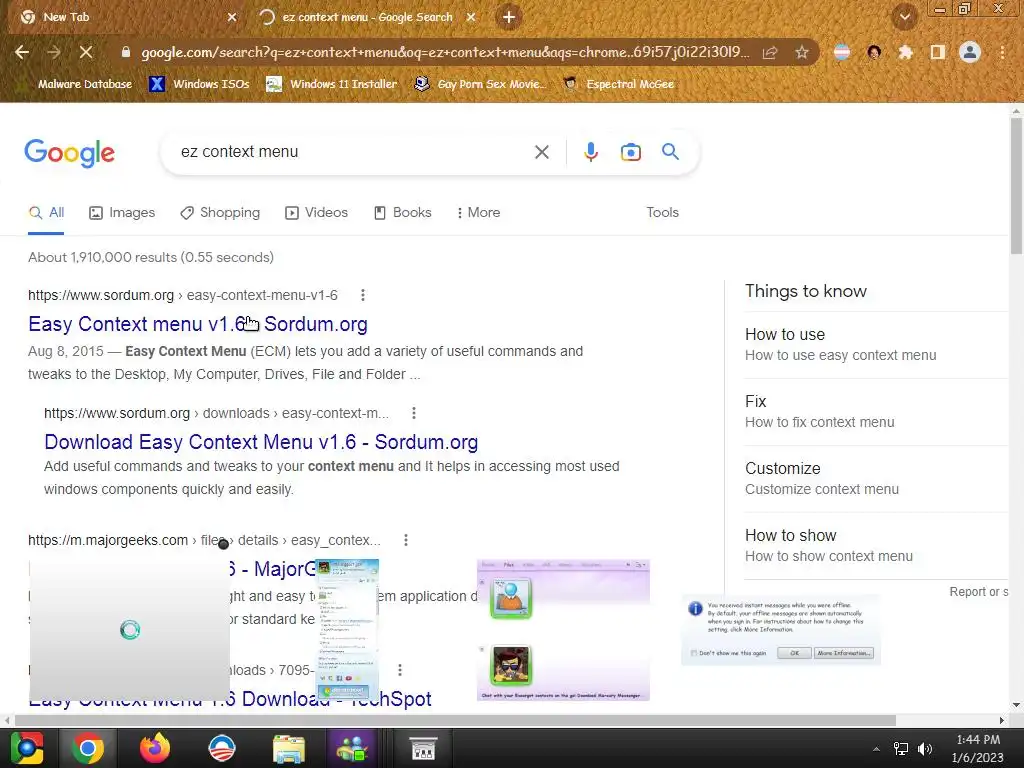Select the upper contact avatar thumbnail
1024x768 pixels.
(x=511, y=597)
